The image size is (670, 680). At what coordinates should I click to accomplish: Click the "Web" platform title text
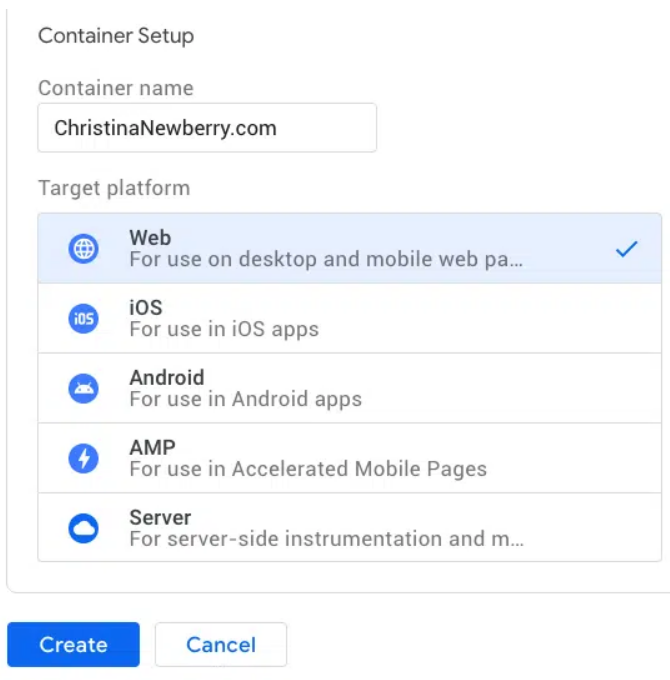(150, 238)
